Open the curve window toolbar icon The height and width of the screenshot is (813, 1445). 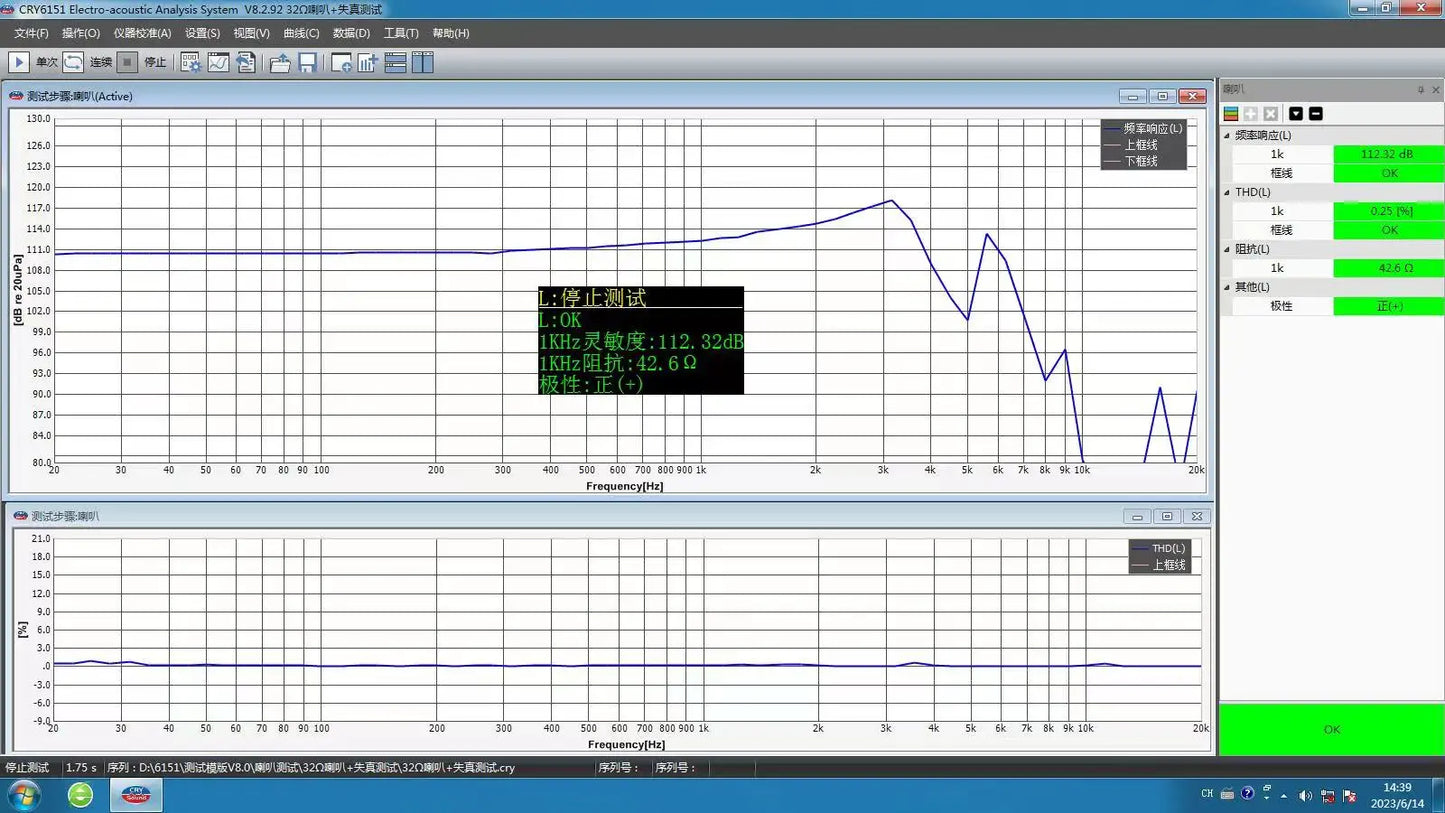pos(218,62)
